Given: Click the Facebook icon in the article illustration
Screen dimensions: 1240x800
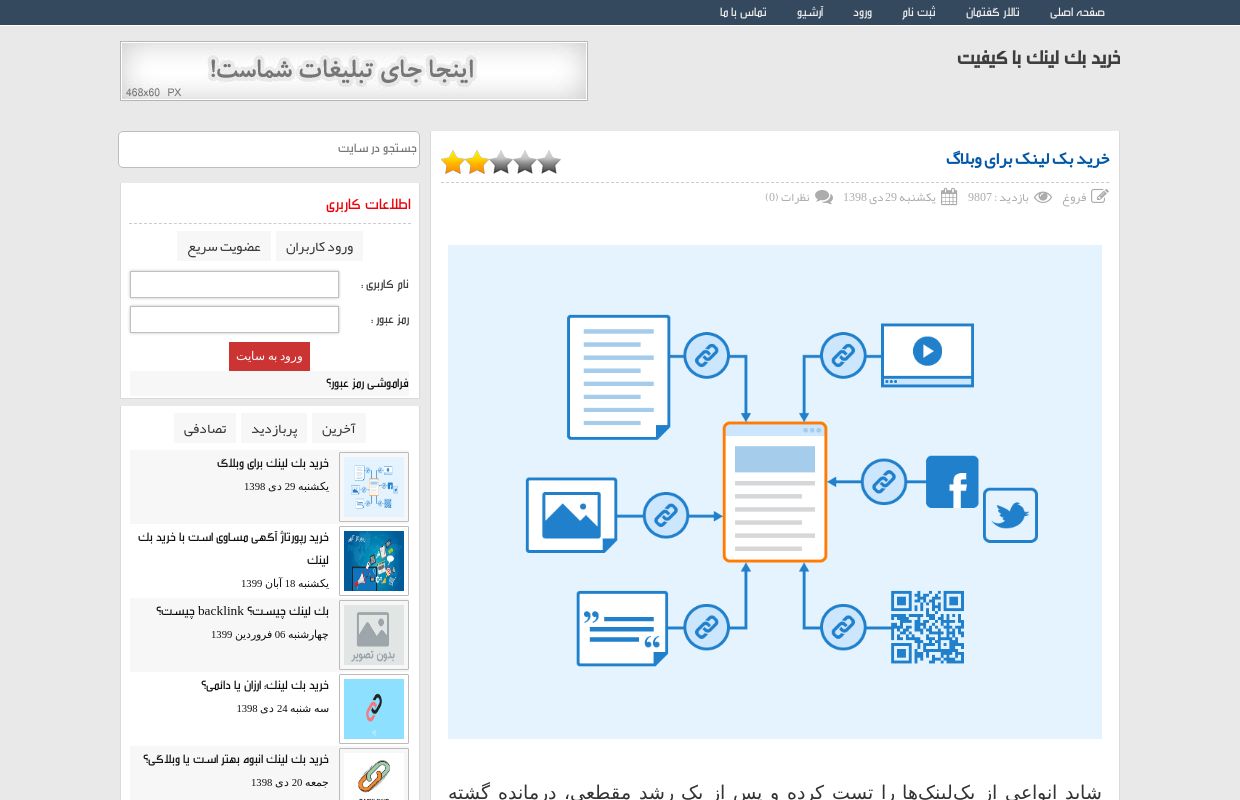Looking at the screenshot, I should click(952, 482).
